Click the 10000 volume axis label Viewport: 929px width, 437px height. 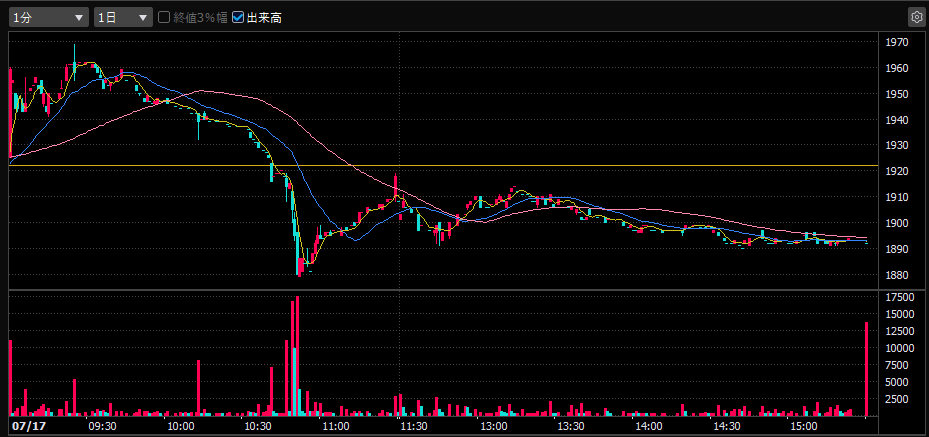click(x=898, y=348)
